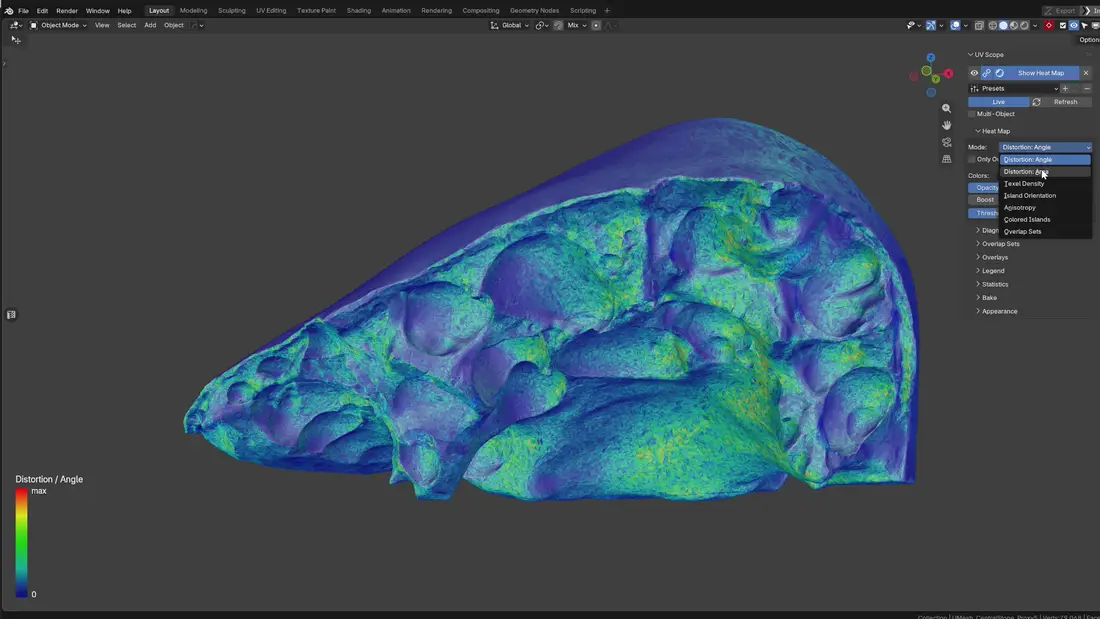The image size is (1100, 619).
Task: Open the Presets dropdown
Action: (x=1014, y=88)
